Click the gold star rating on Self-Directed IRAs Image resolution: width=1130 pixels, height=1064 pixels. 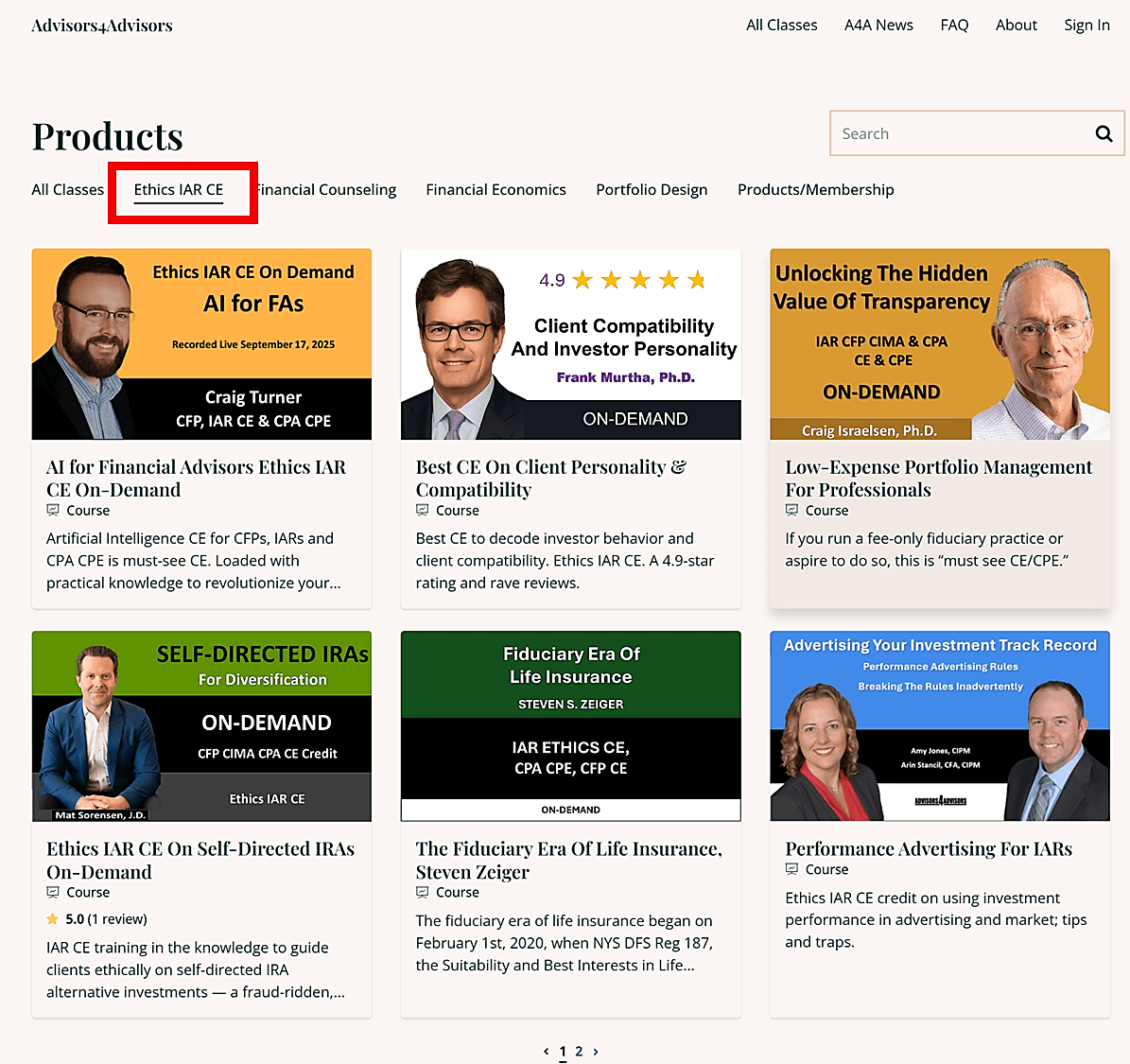click(x=53, y=919)
